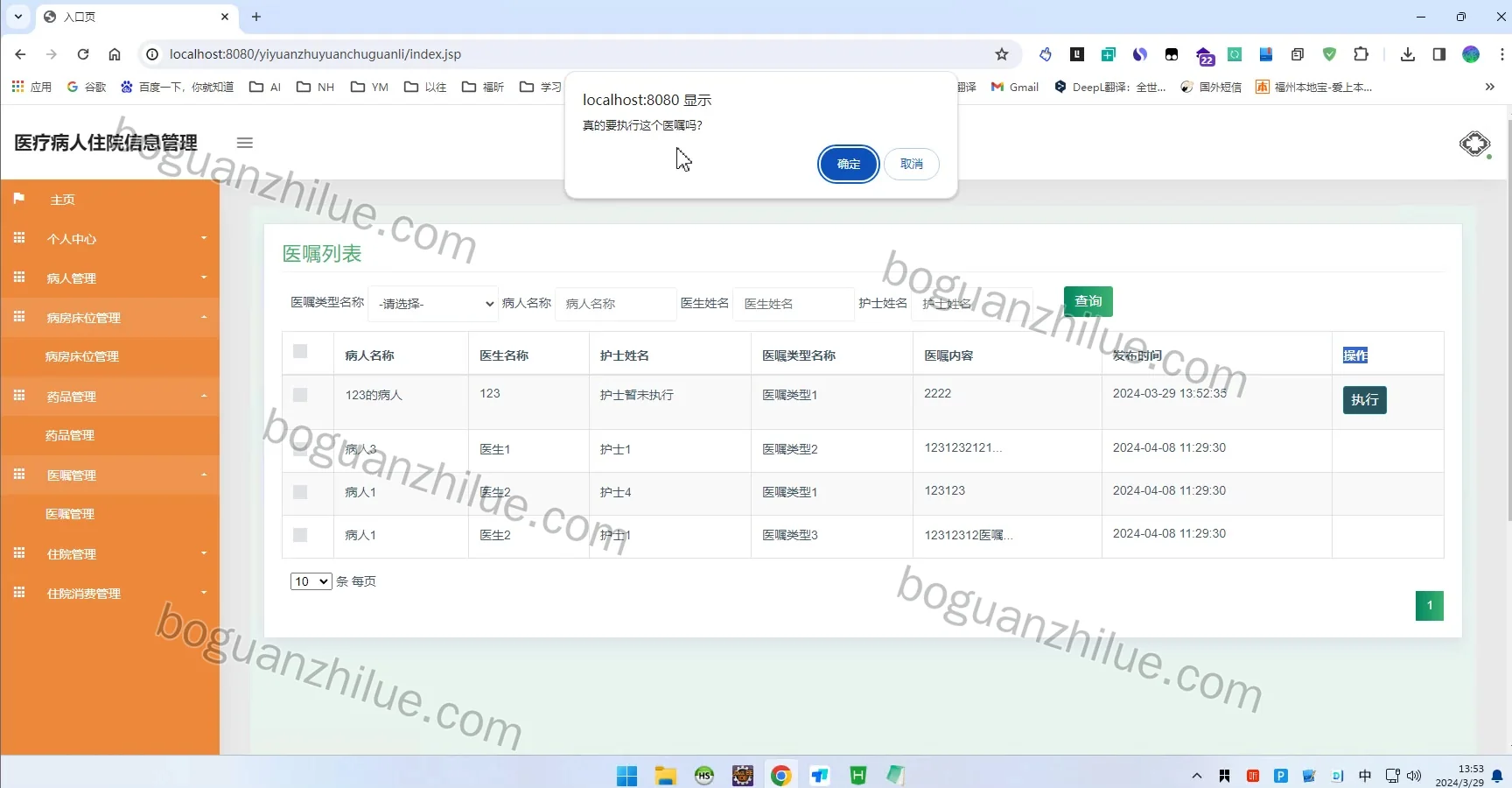This screenshot has height=788, width=1512.
Task: Open the Windows Start menu
Action: (x=626, y=776)
